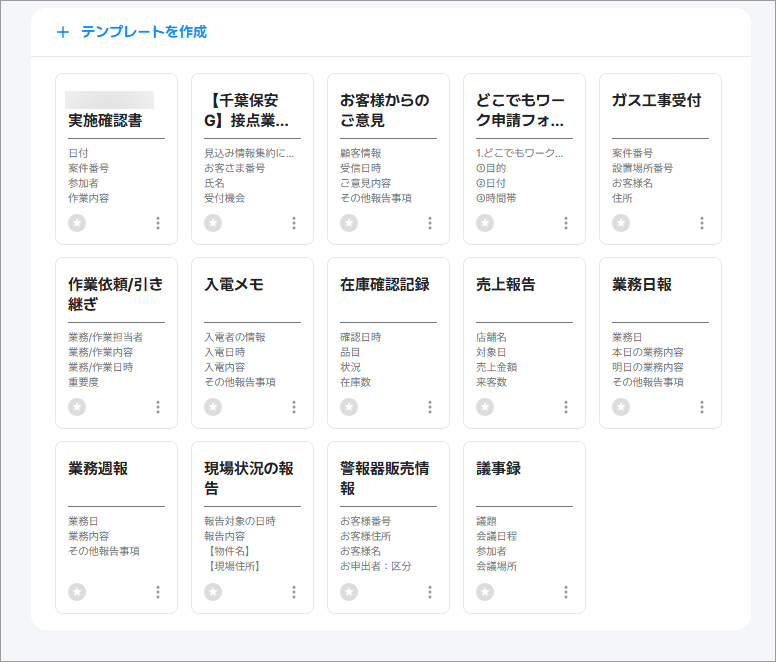The height and width of the screenshot is (662, 776).
Task: Open three-dot menu on 売上報告 card
Action: pyautogui.click(x=566, y=407)
